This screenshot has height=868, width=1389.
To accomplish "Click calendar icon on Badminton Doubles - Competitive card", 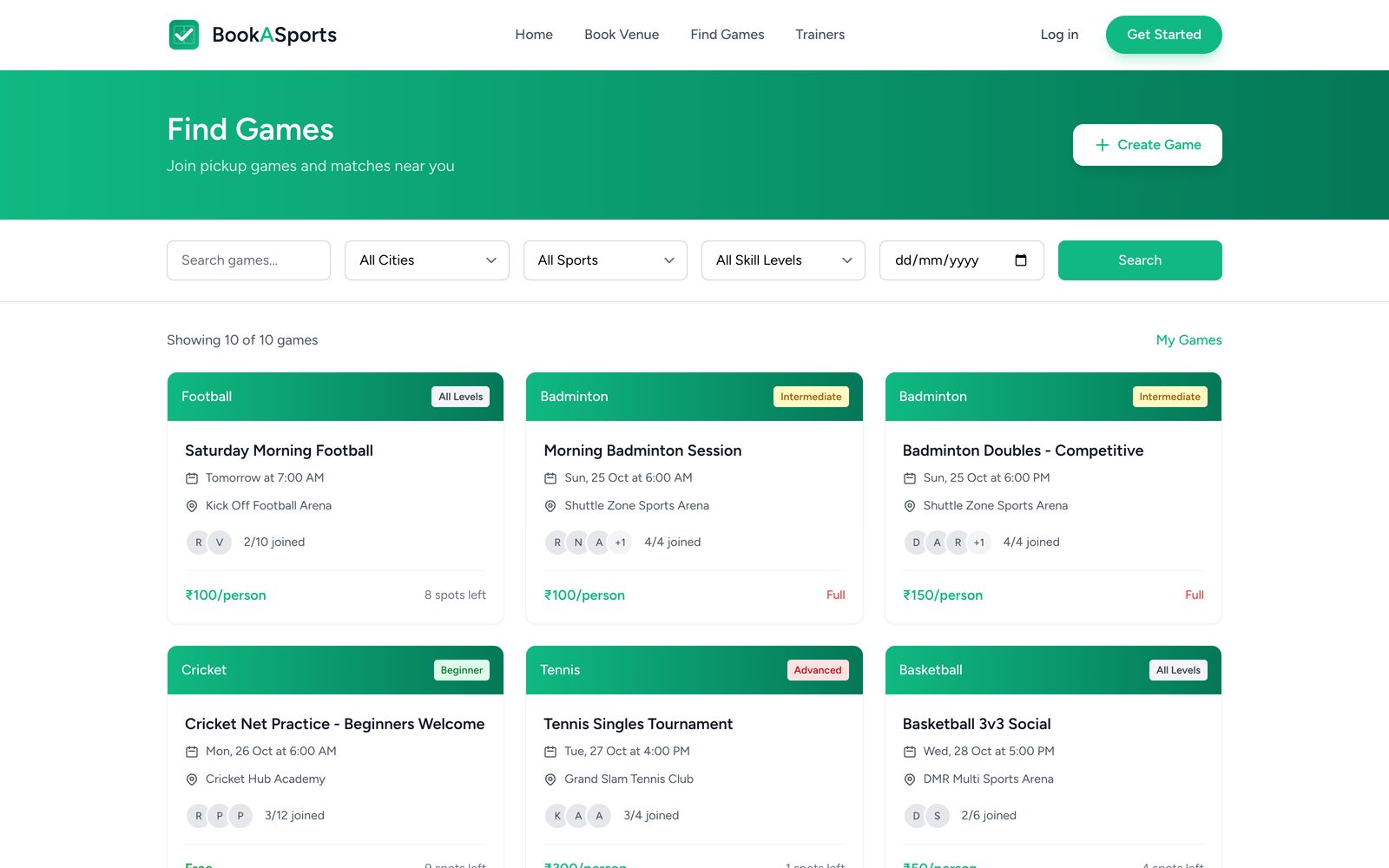I will pos(910,478).
